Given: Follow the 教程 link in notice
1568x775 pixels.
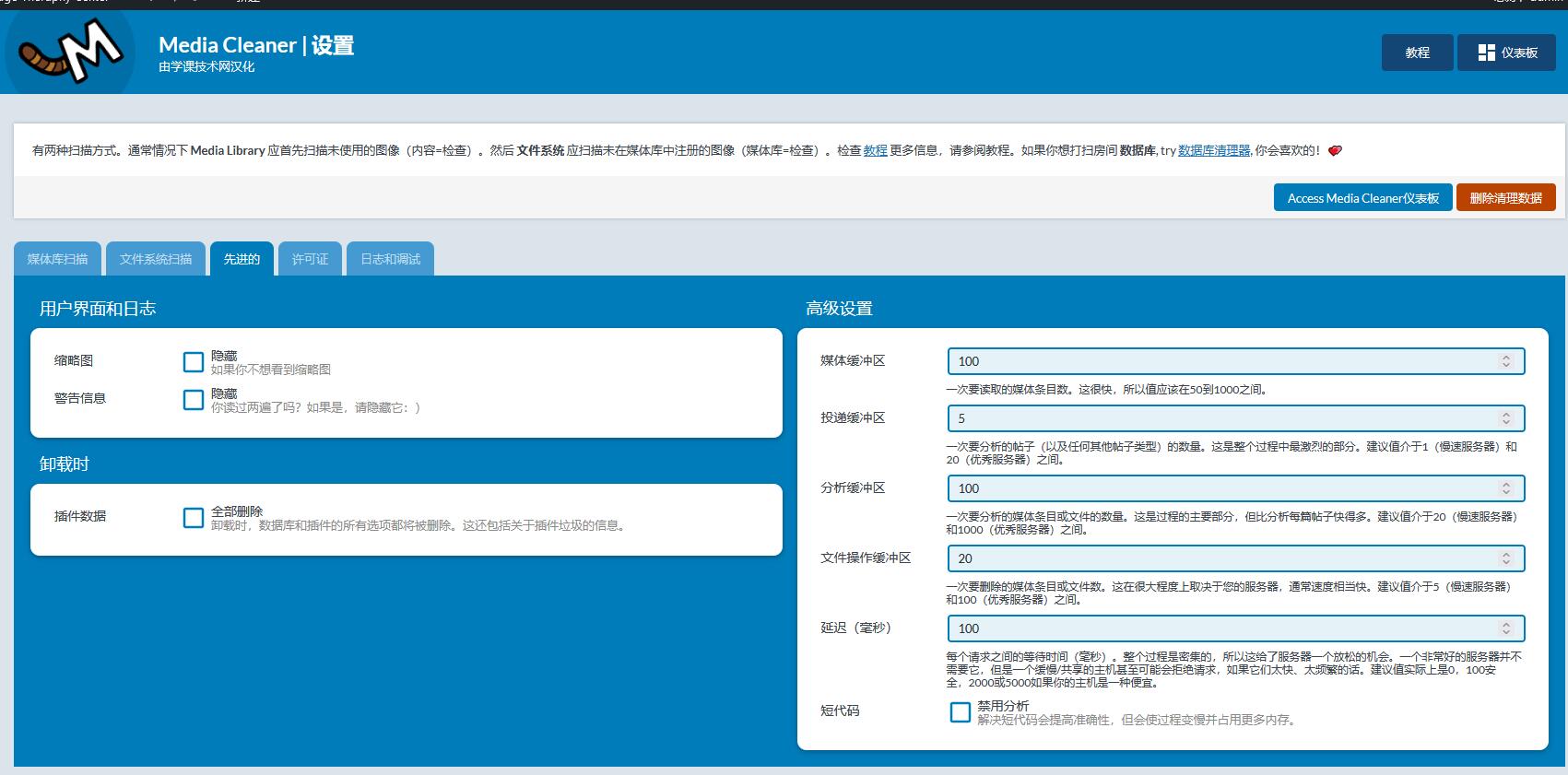Looking at the screenshot, I should tap(875, 150).
